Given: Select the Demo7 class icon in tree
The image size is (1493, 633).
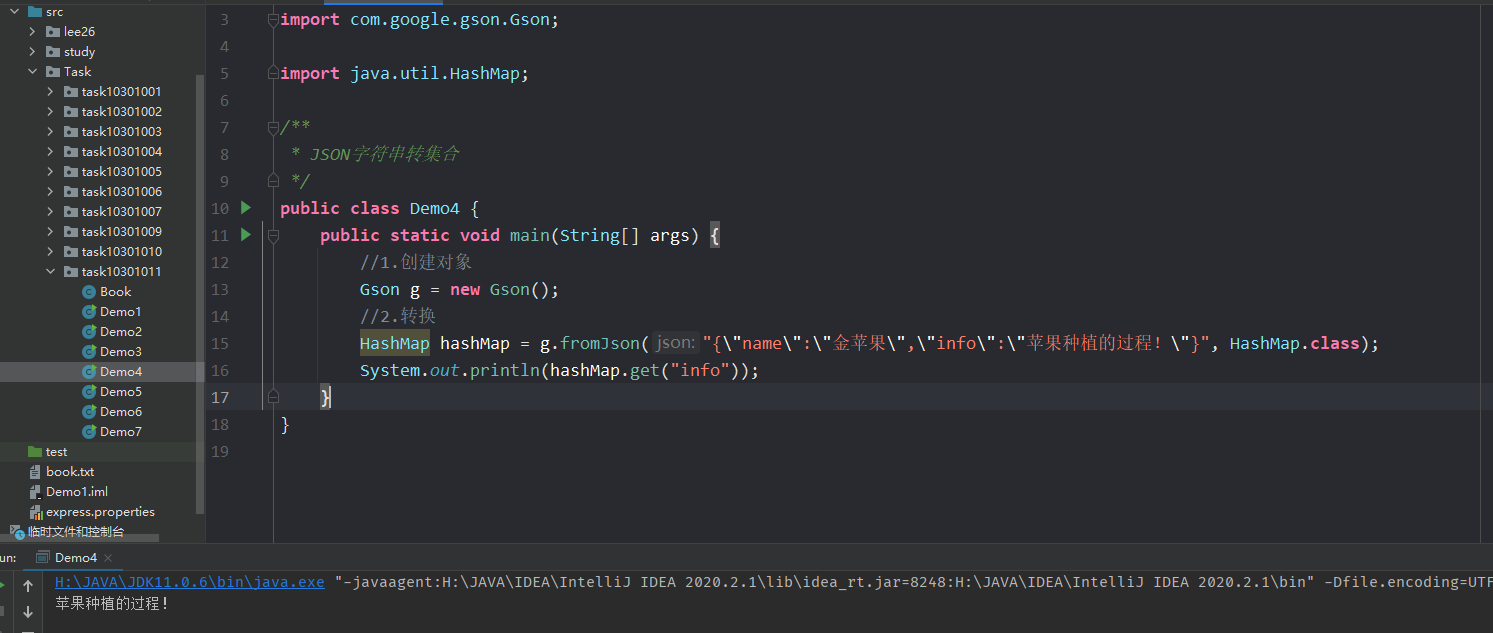Looking at the screenshot, I should (89, 432).
